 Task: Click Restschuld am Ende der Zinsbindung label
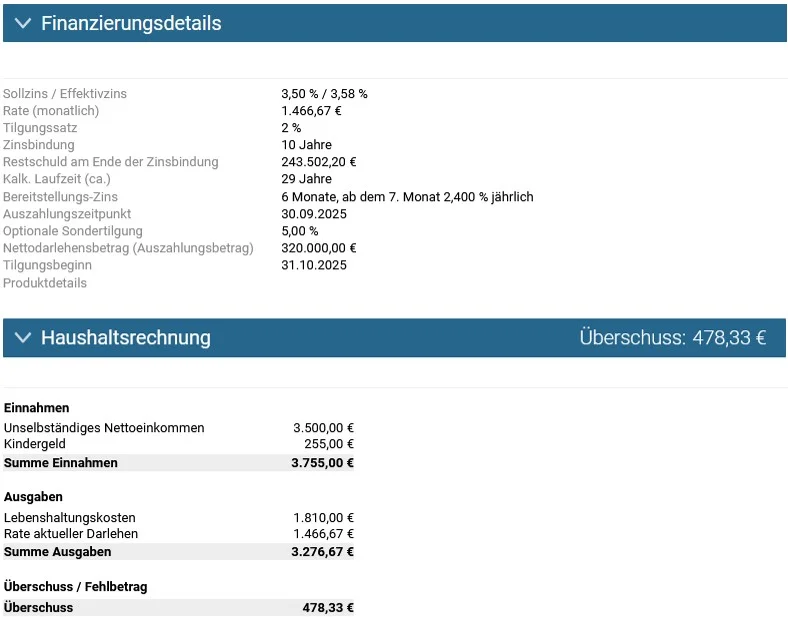111,162
